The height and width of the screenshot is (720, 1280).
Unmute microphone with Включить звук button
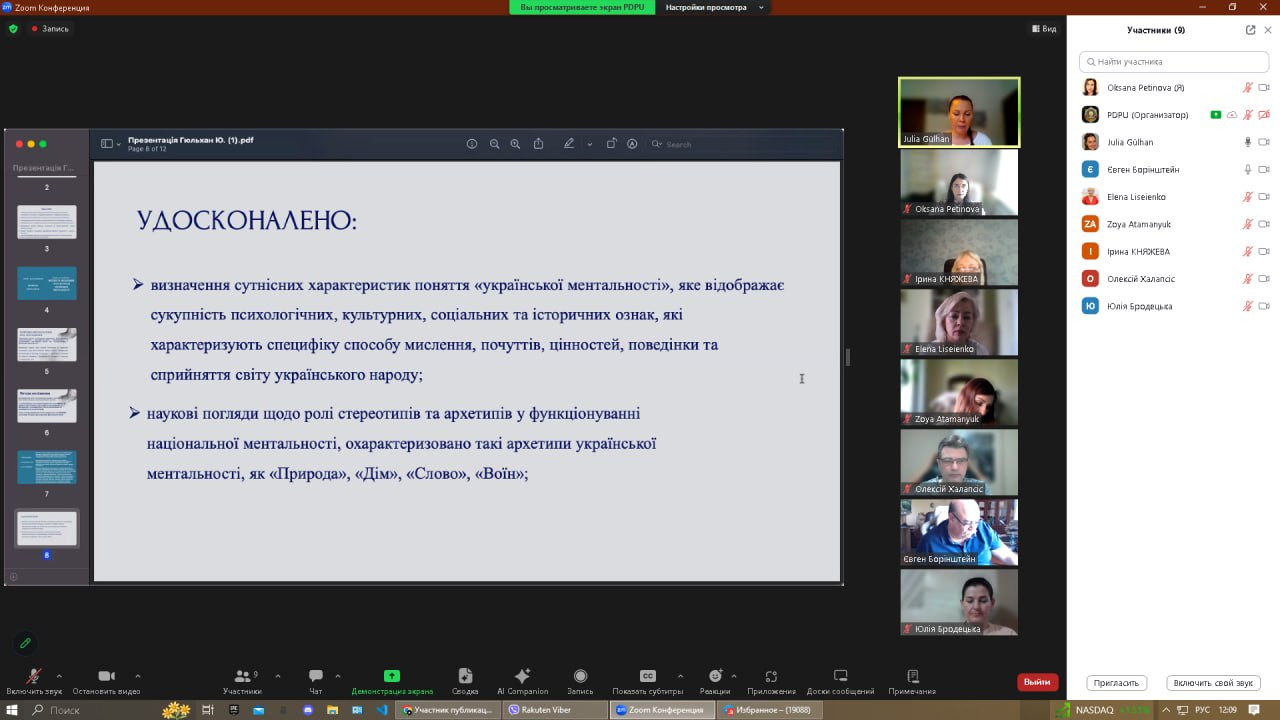click(33, 681)
